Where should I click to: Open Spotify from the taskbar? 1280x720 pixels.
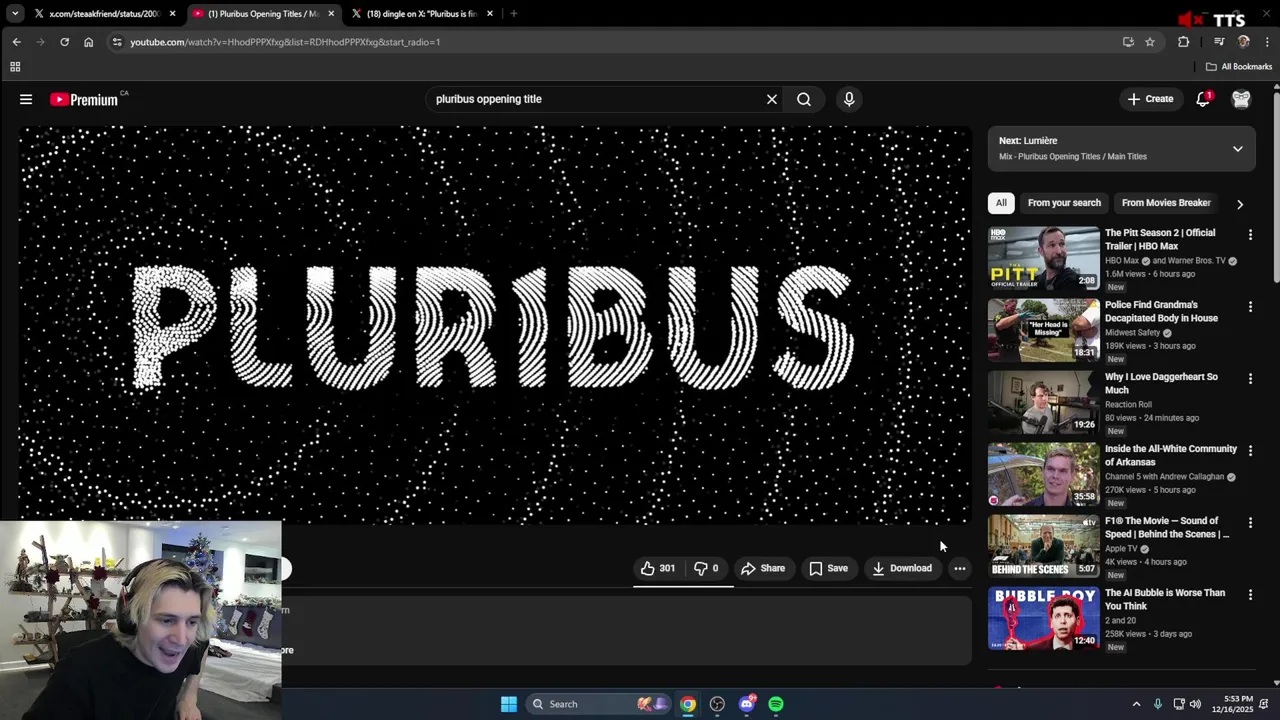tap(776, 704)
